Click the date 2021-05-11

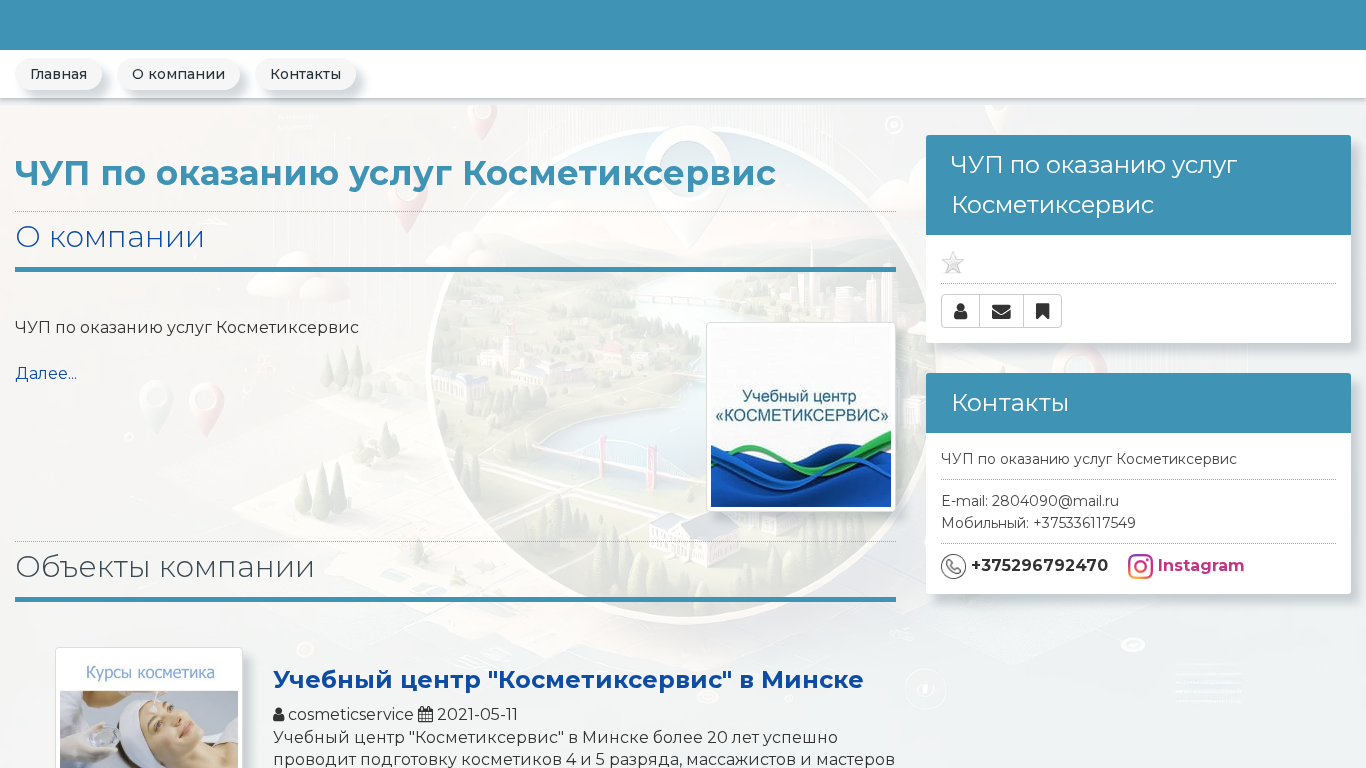coord(477,715)
